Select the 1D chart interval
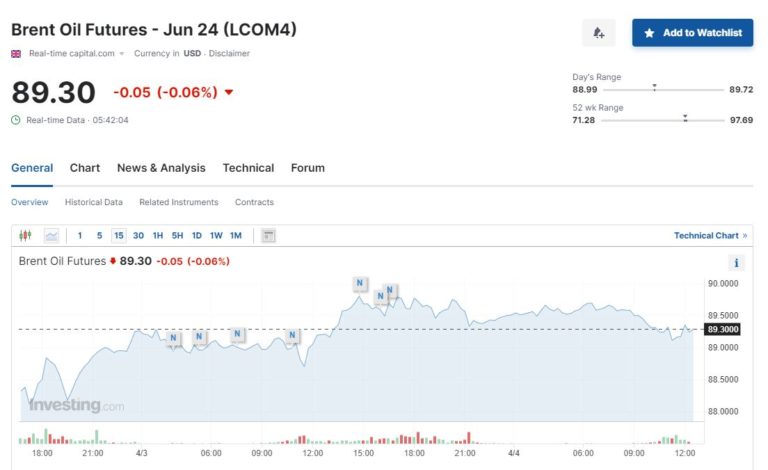The image size is (768, 470). (196, 236)
